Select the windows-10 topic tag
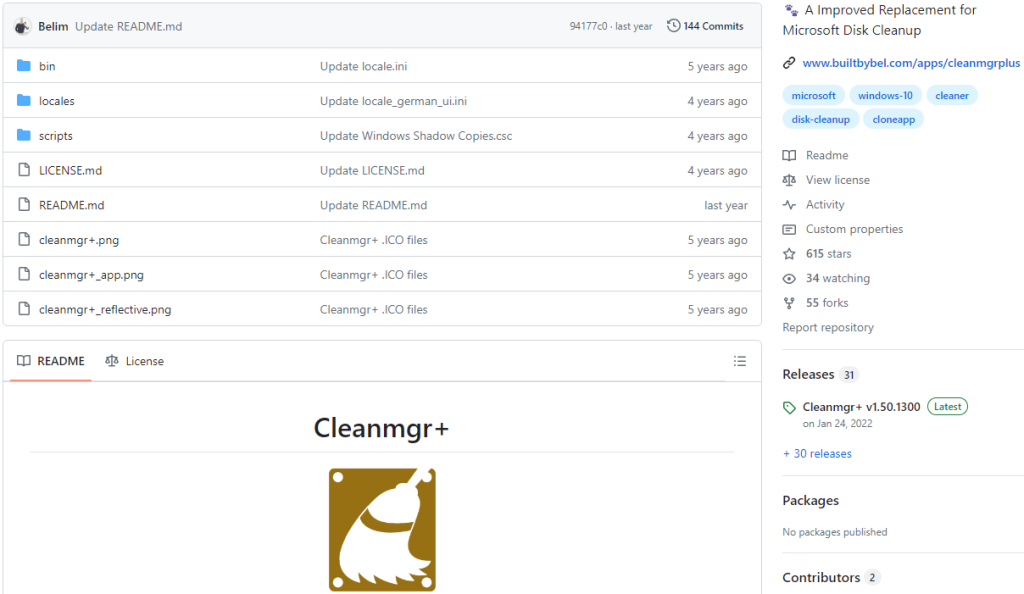 tap(886, 95)
